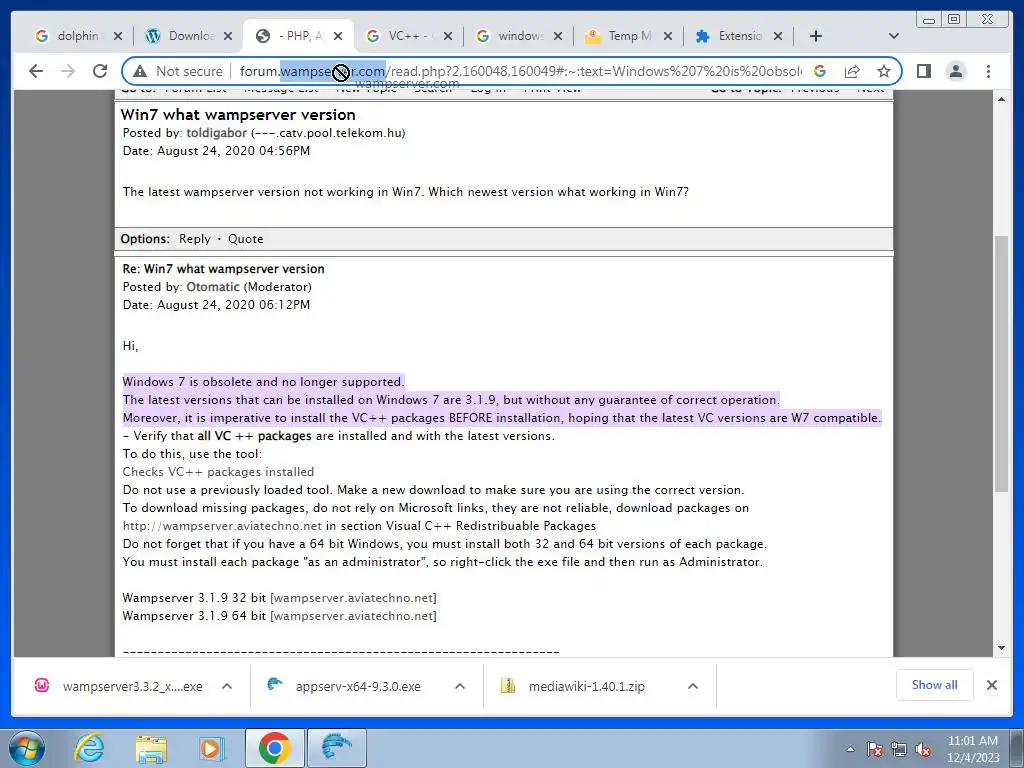
Task: Close the Extensions tab
Action: coord(778,36)
